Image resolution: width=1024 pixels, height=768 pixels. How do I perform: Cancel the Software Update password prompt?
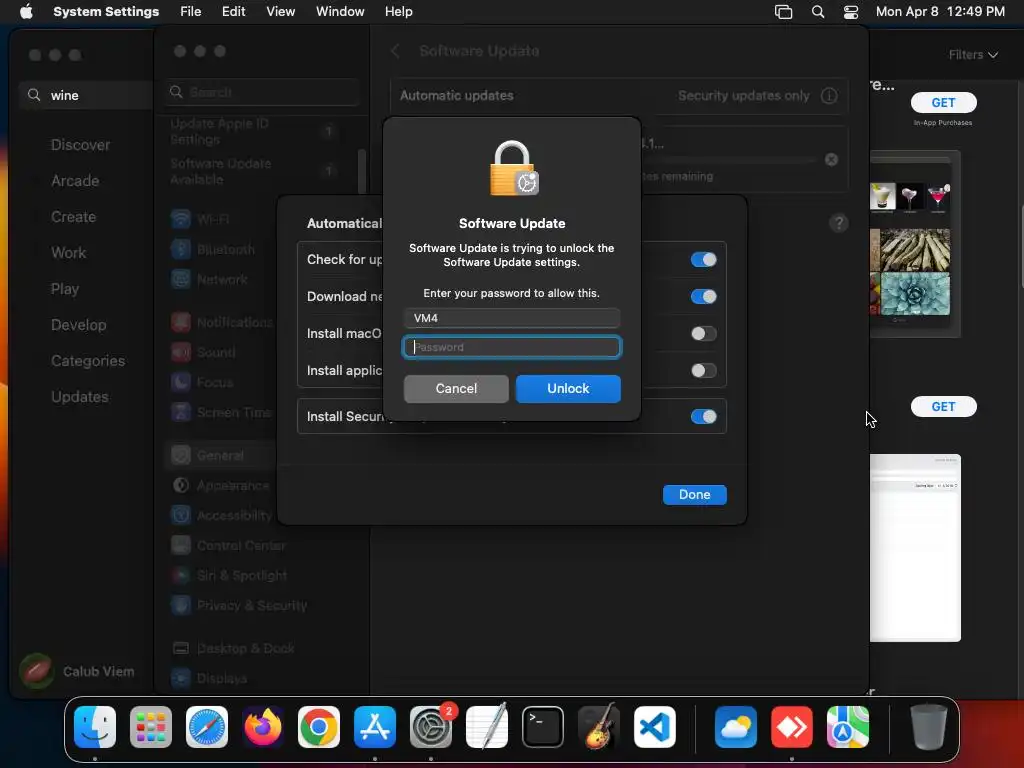click(456, 389)
